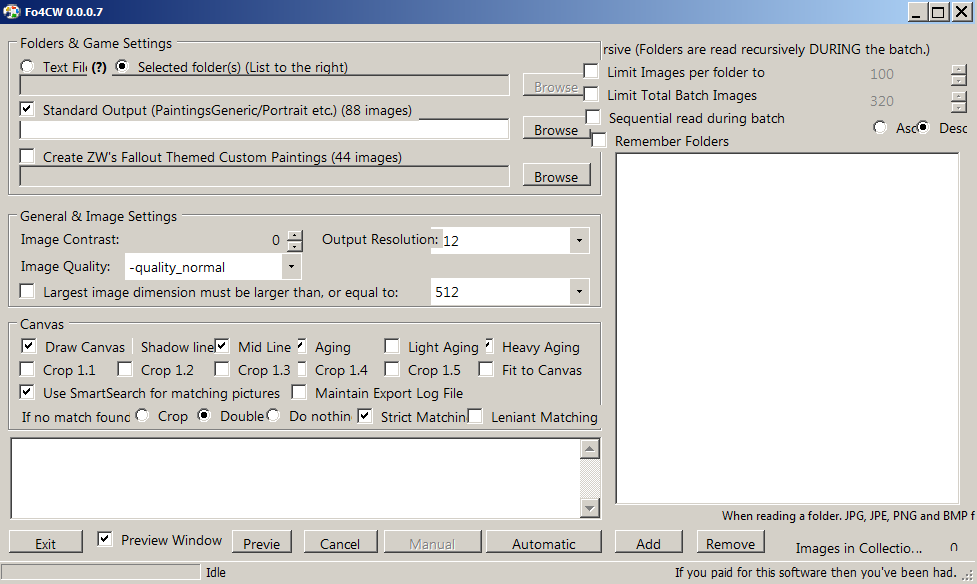This screenshot has width=977, height=584.
Task: Enable Limit Total Batch Images
Action: 592,95
